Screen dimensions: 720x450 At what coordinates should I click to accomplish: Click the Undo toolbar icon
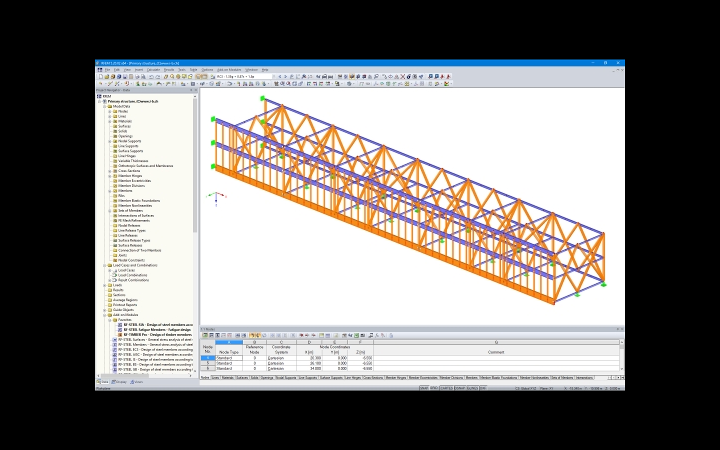pos(151,77)
